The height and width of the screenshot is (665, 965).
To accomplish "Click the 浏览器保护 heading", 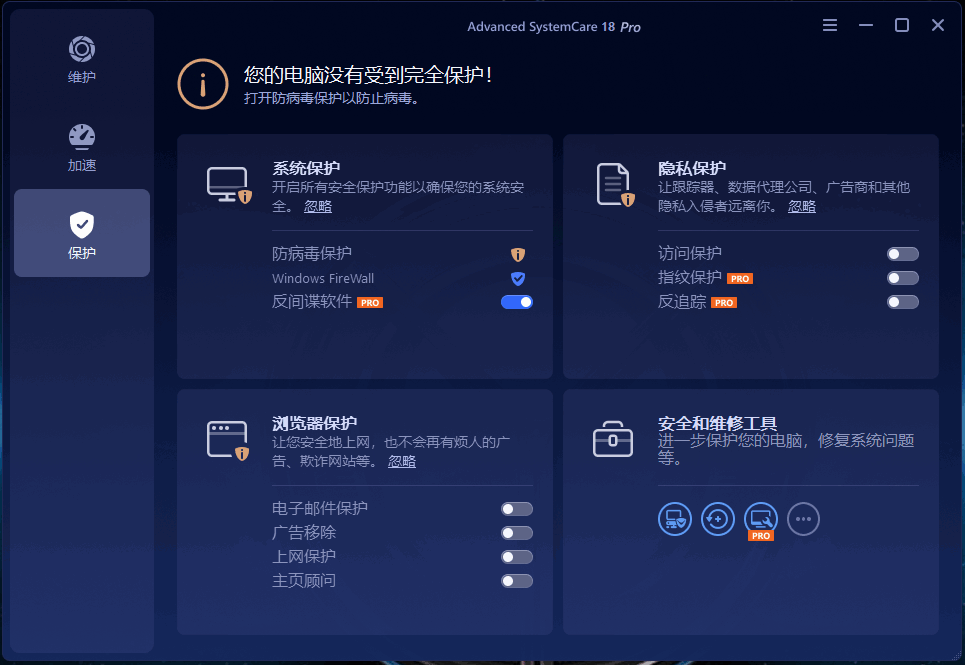I will [x=314, y=423].
